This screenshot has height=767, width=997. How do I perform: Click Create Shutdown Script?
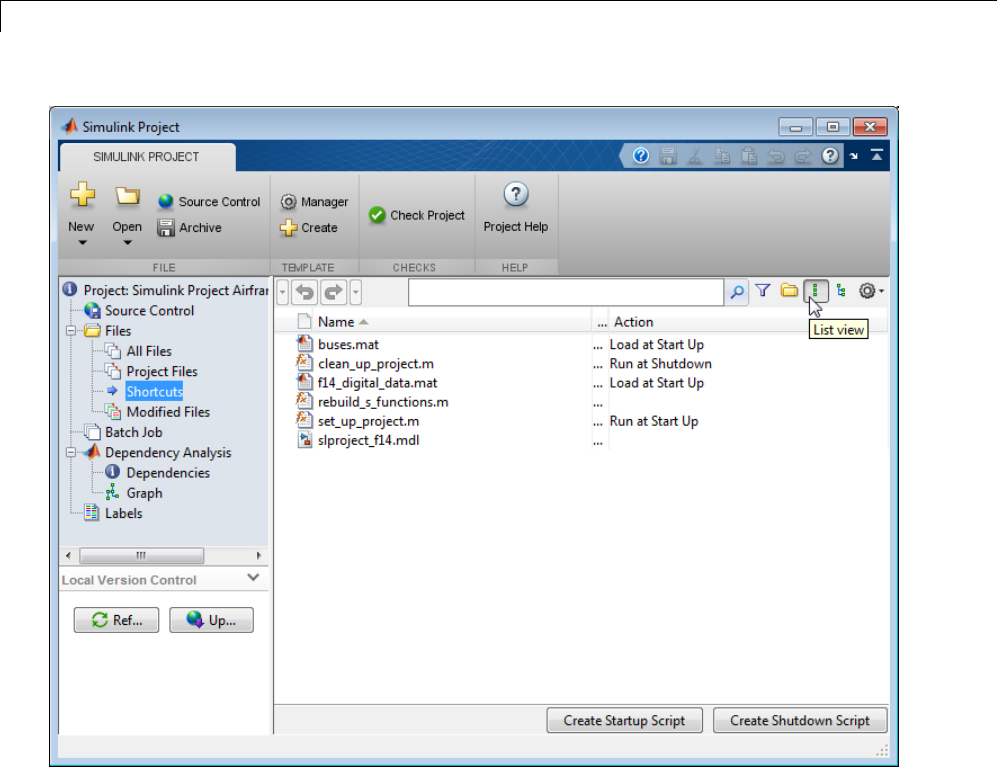[x=800, y=721]
